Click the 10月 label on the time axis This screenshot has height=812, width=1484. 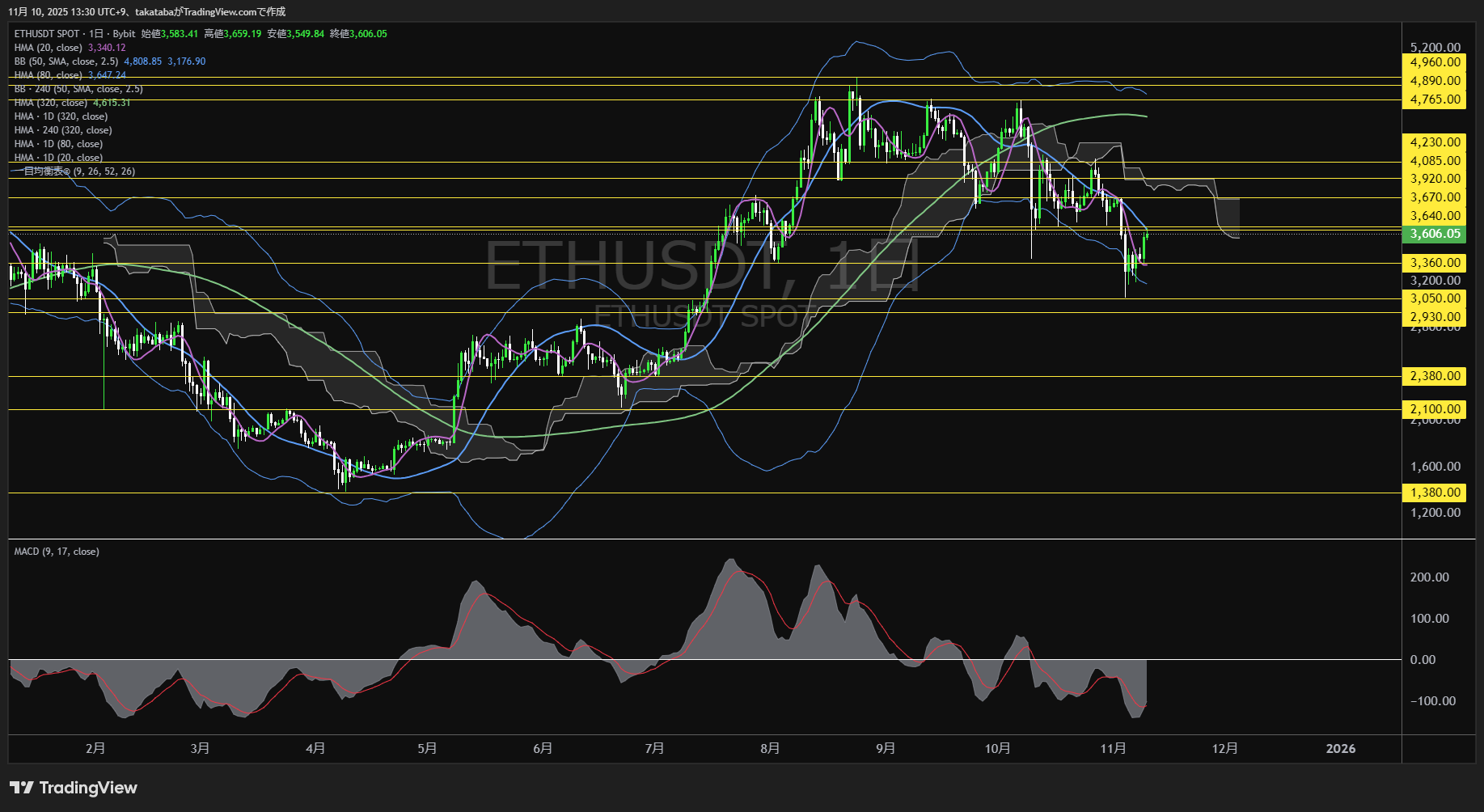point(997,748)
